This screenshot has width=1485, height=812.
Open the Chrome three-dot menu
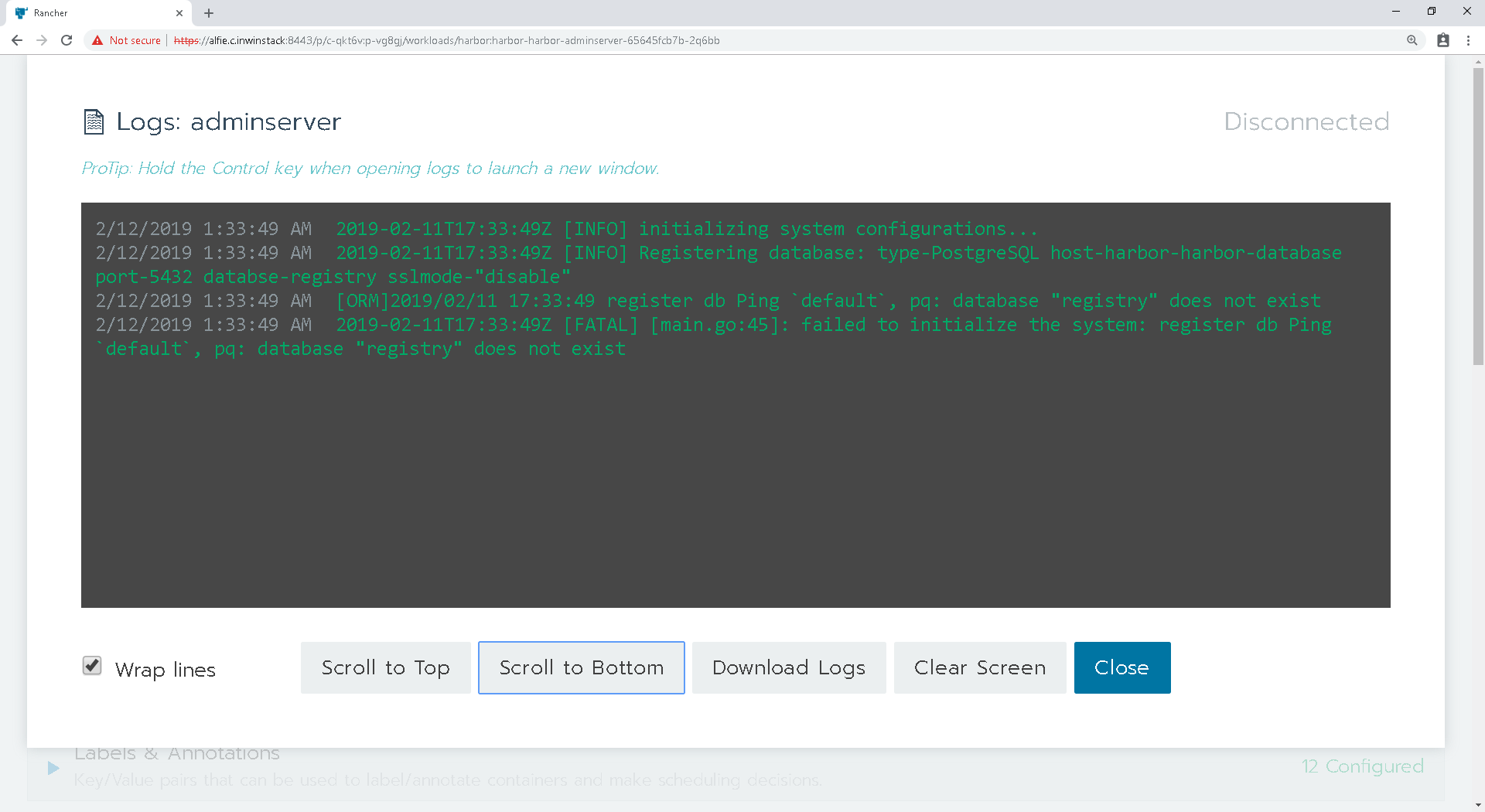(1469, 40)
